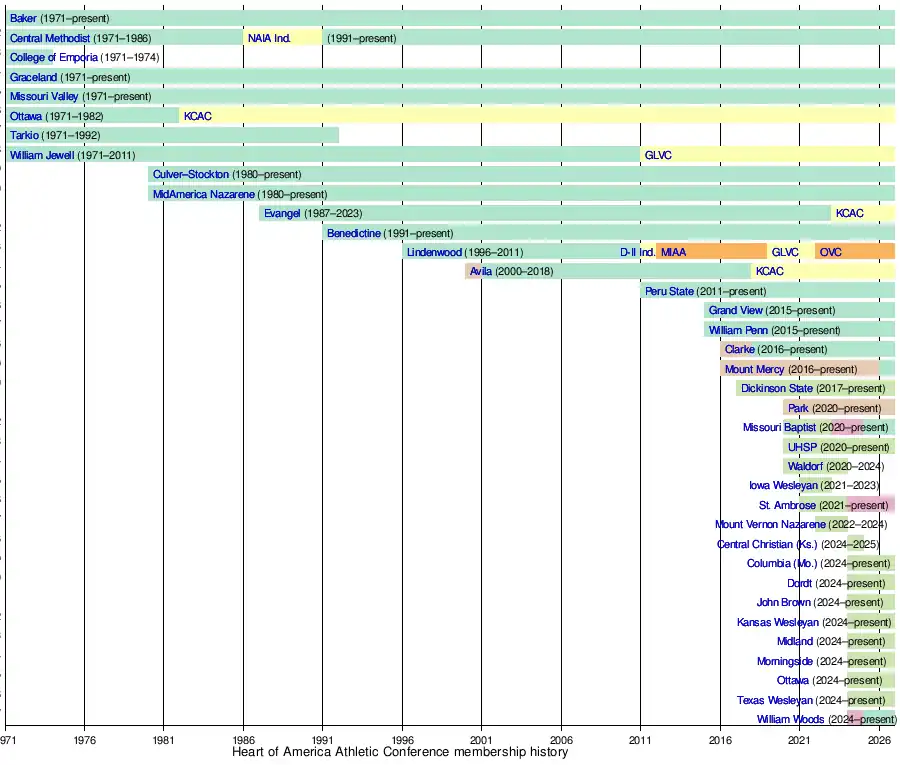Image resolution: width=900 pixels, height=765 pixels.
Task: Open the Lindenwood (1996–2011) link
Action: pos(434,252)
